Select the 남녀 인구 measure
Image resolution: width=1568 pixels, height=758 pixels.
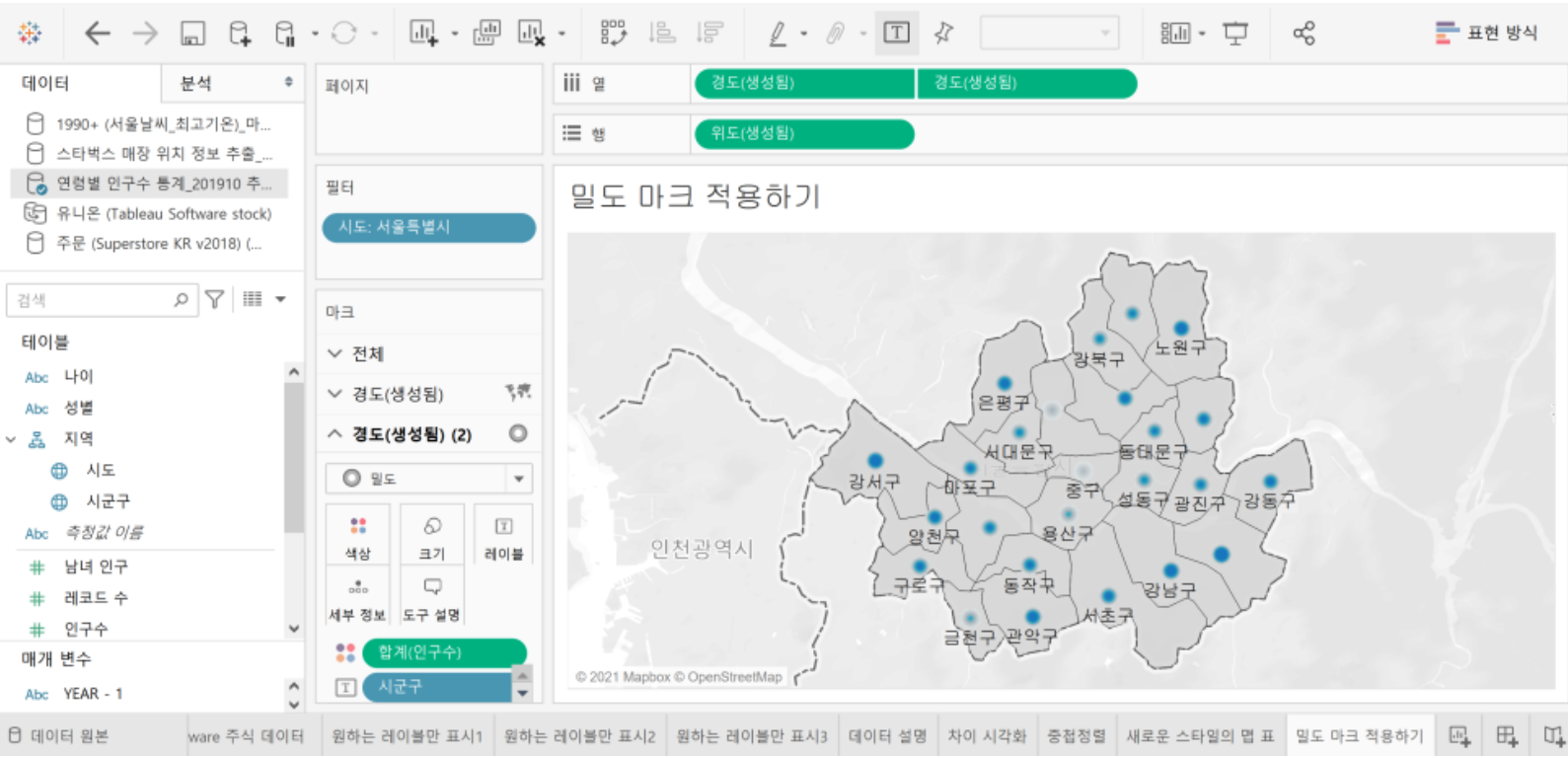click(96, 567)
